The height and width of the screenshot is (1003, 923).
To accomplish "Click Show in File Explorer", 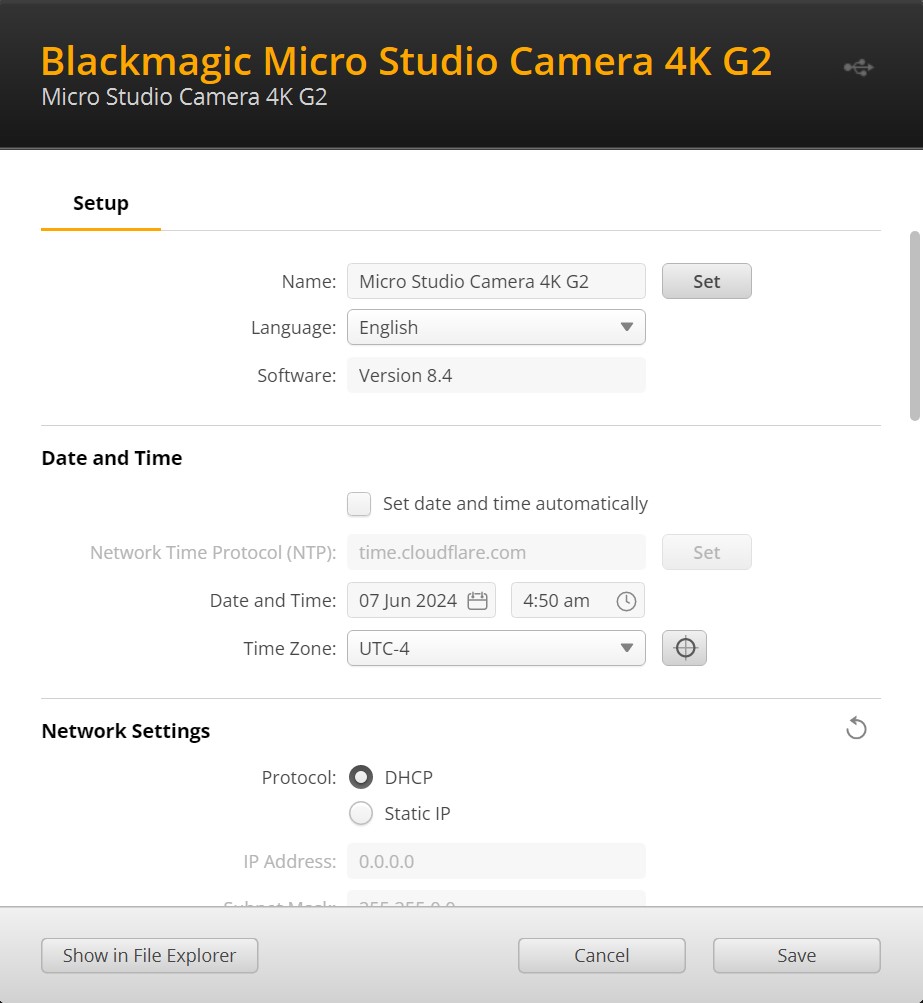I will click(150, 956).
